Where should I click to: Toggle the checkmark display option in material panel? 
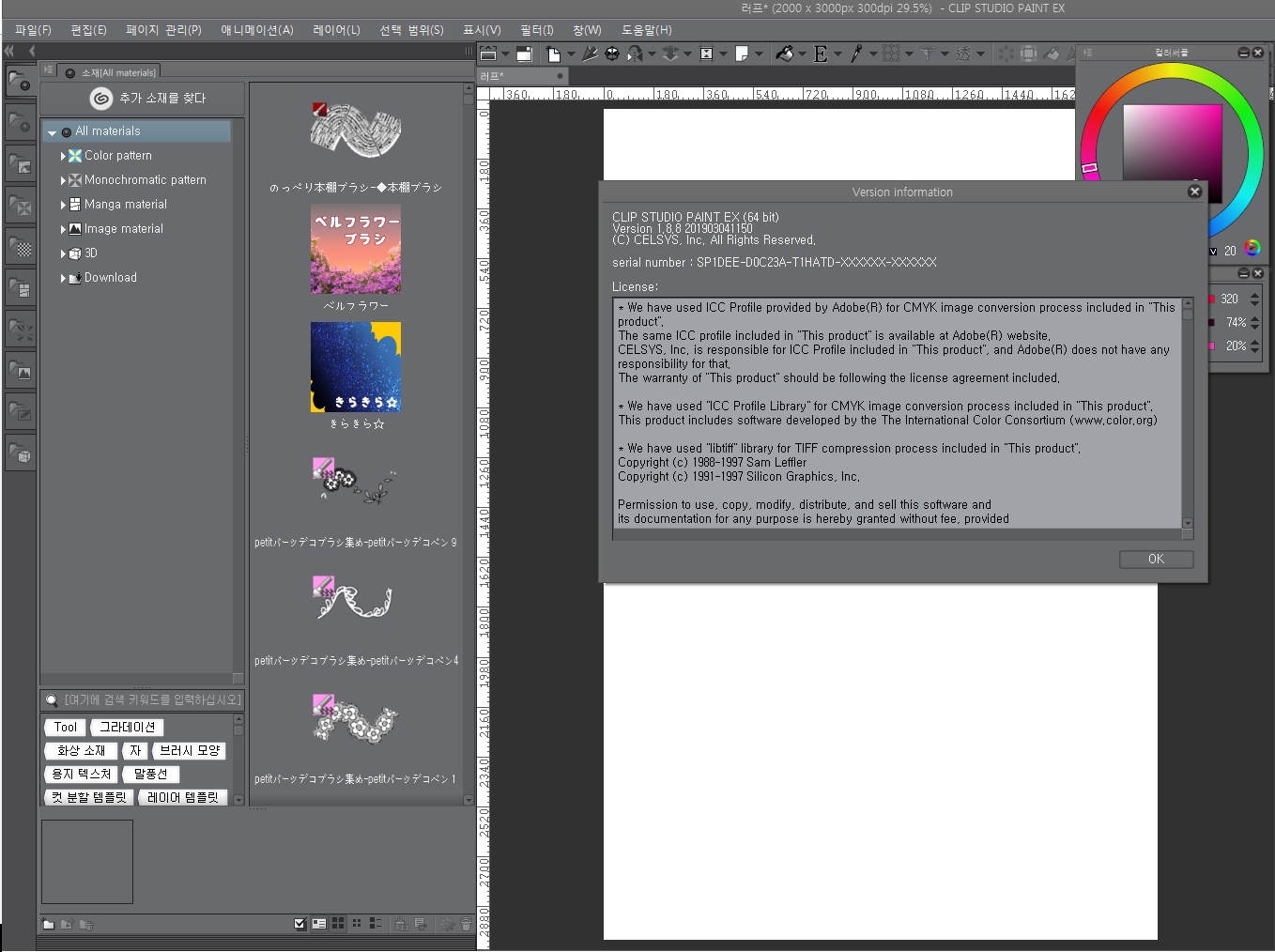click(x=300, y=924)
